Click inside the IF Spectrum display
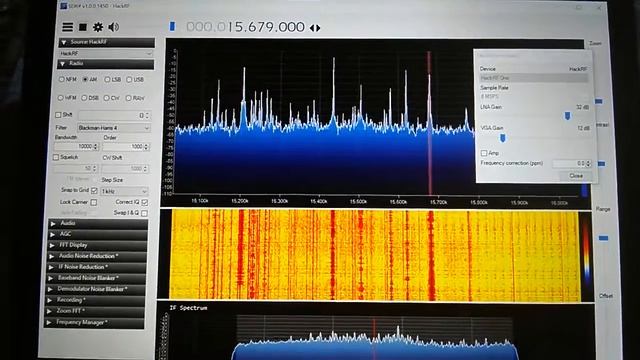Viewport: 640px width, 360px height. click(x=375, y=333)
